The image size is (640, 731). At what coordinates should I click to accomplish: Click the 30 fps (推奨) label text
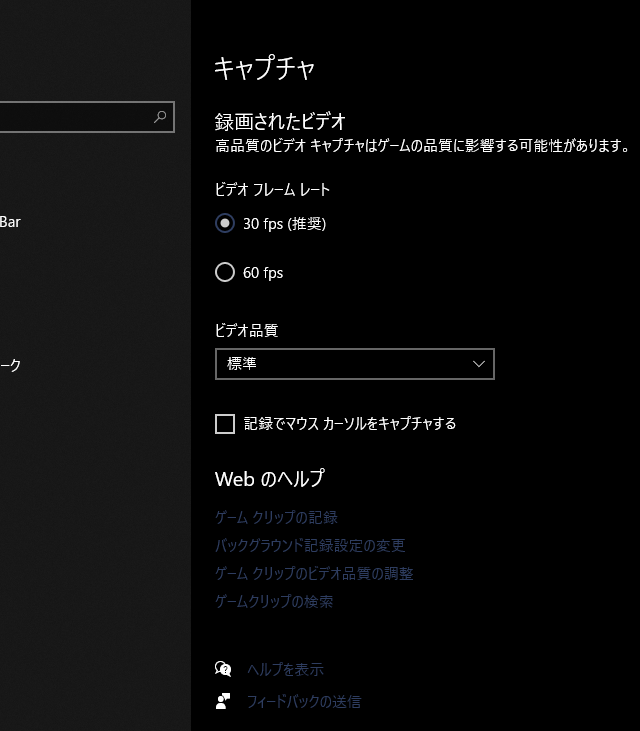click(284, 224)
